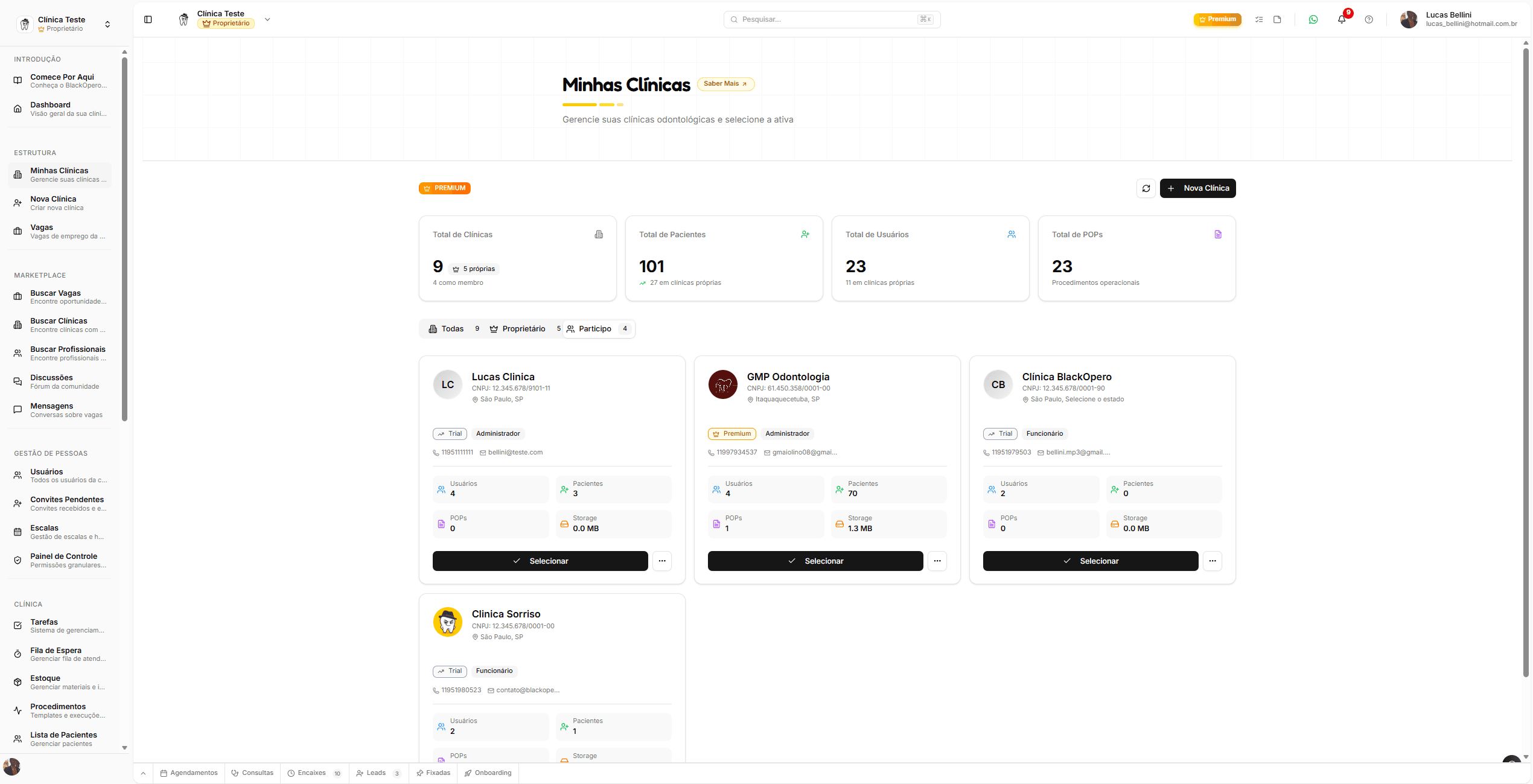Select the GMP Odontologia clinic
The image size is (1533, 784).
[815, 561]
